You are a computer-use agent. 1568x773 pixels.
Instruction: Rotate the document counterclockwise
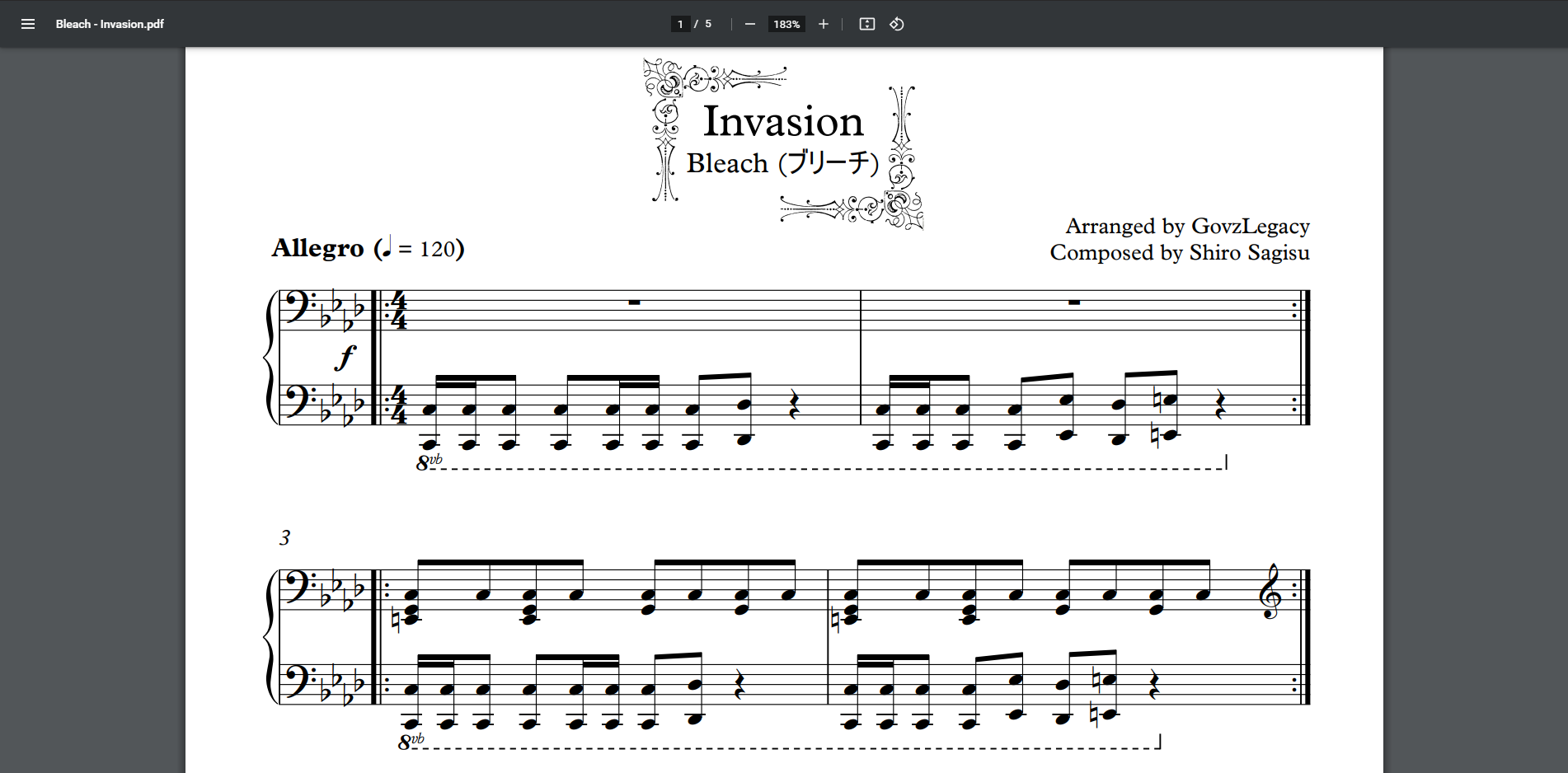pyautogui.click(x=897, y=24)
